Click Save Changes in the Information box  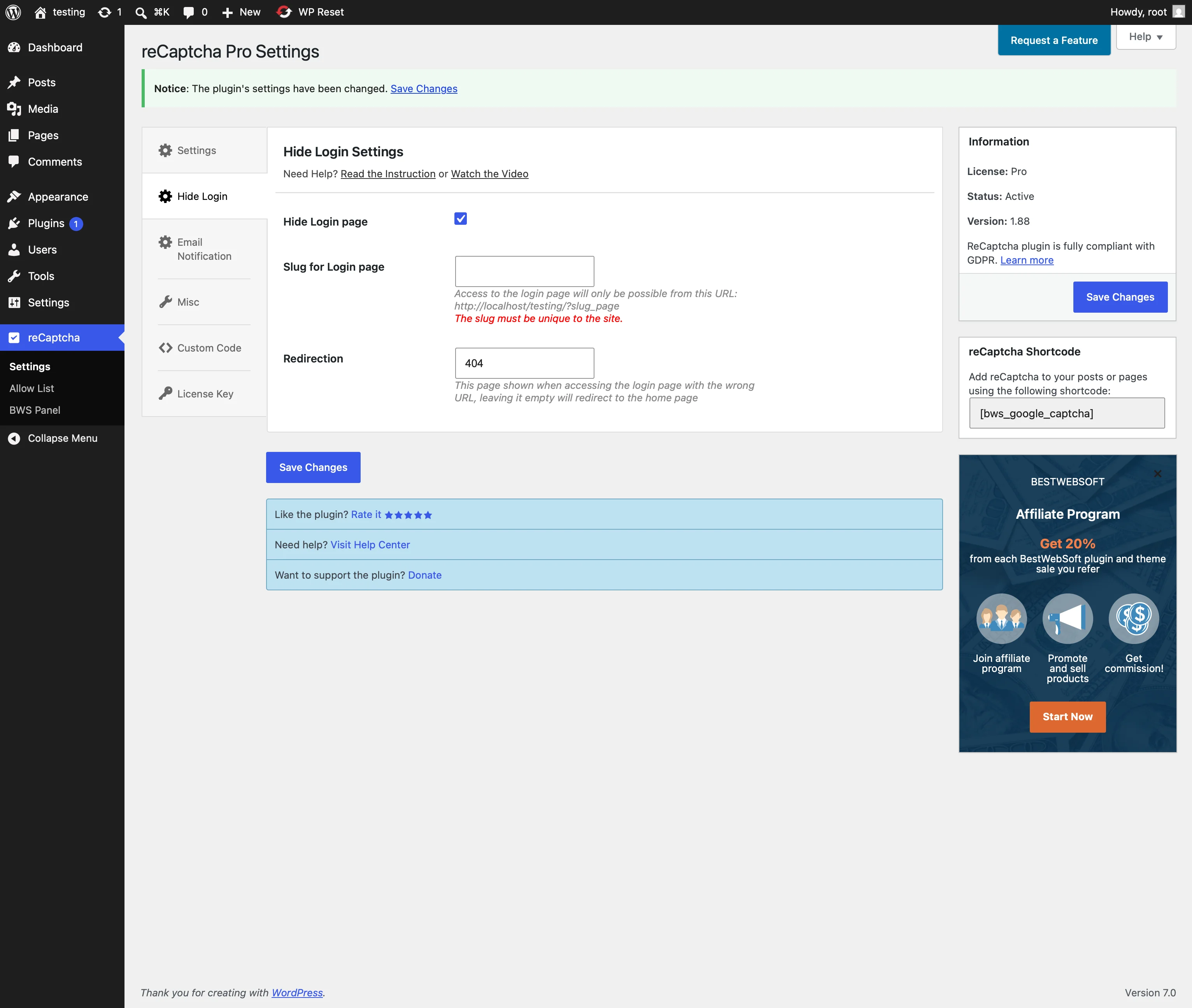click(1120, 297)
